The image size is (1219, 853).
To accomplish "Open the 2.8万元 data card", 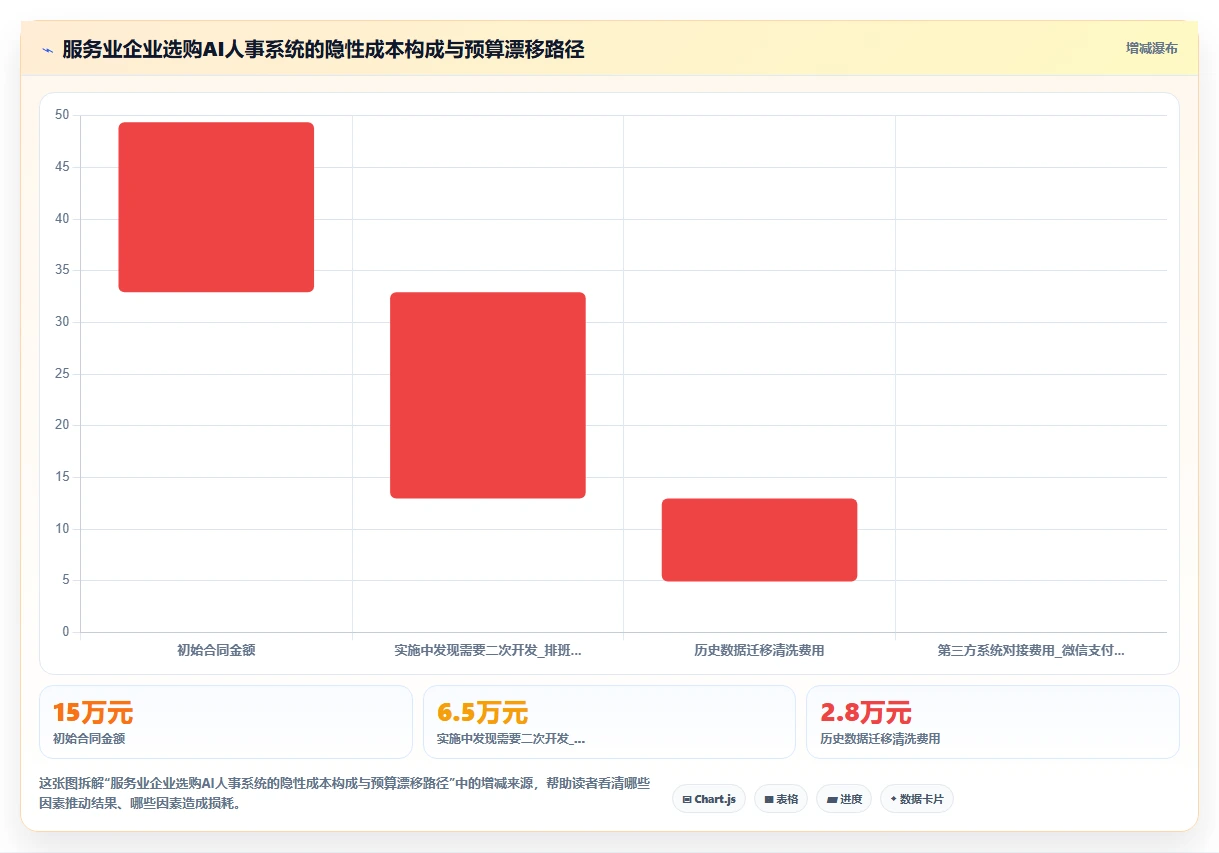I will click(x=993, y=722).
